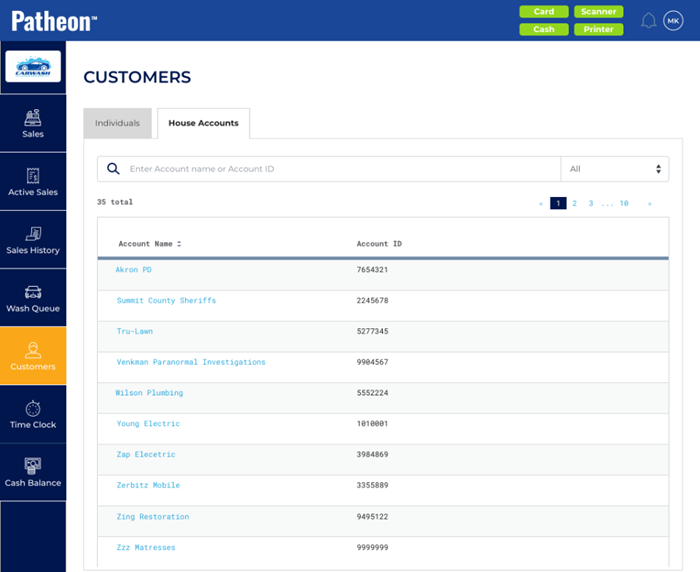Select the Customers sidebar icon
The height and width of the screenshot is (572, 700).
pos(33,349)
